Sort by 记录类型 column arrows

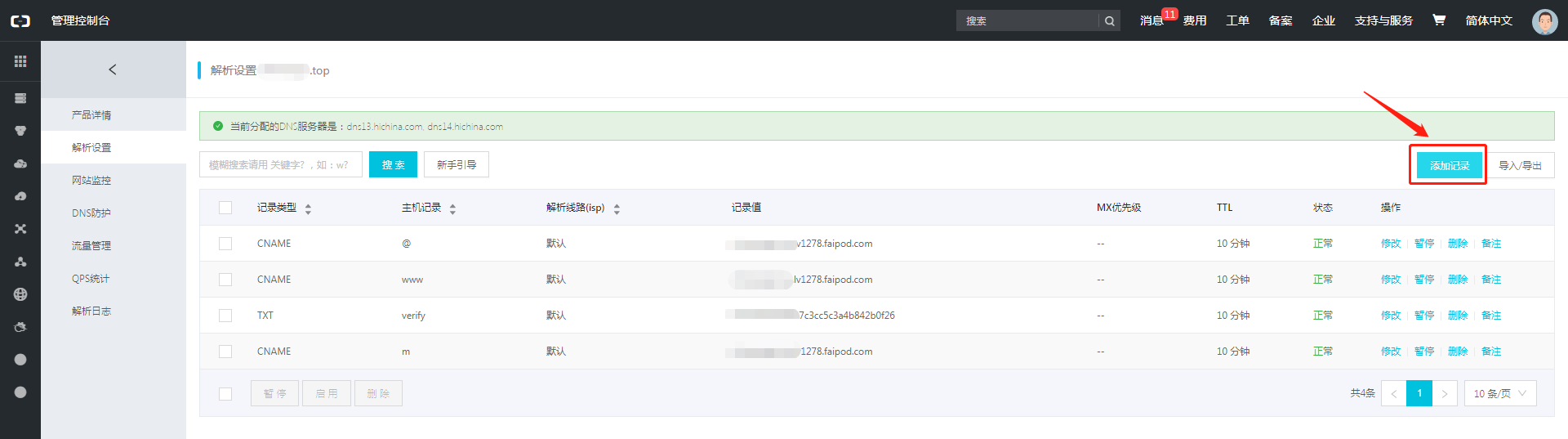coord(308,209)
